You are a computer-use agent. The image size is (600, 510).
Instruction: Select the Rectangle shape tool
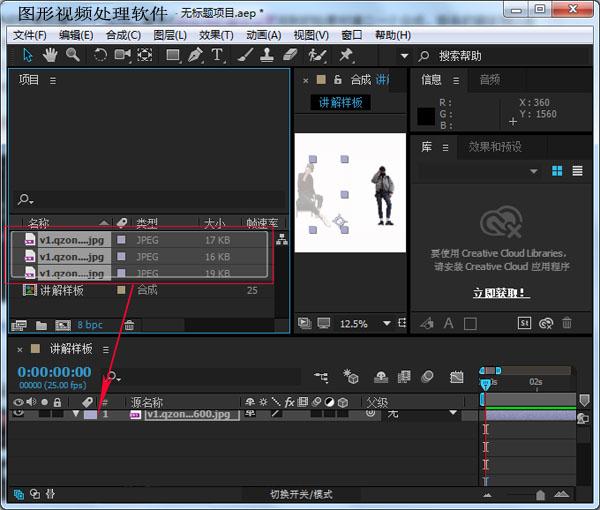[x=173, y=55]
